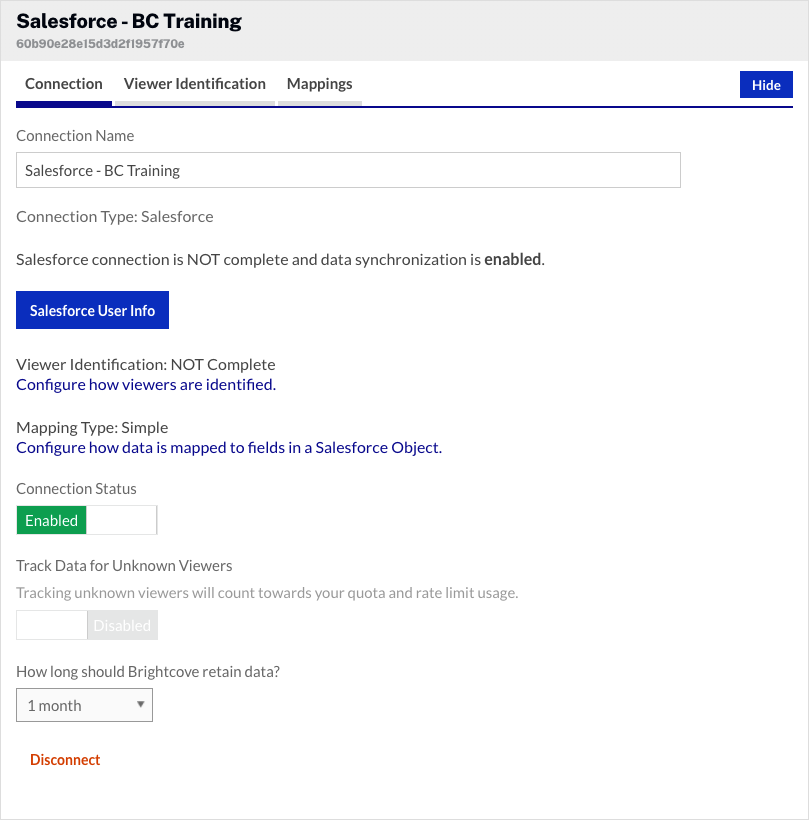The image size is (809, 820).
Task: Disconnect the Salesforce connection
Action: coord(65,760)
